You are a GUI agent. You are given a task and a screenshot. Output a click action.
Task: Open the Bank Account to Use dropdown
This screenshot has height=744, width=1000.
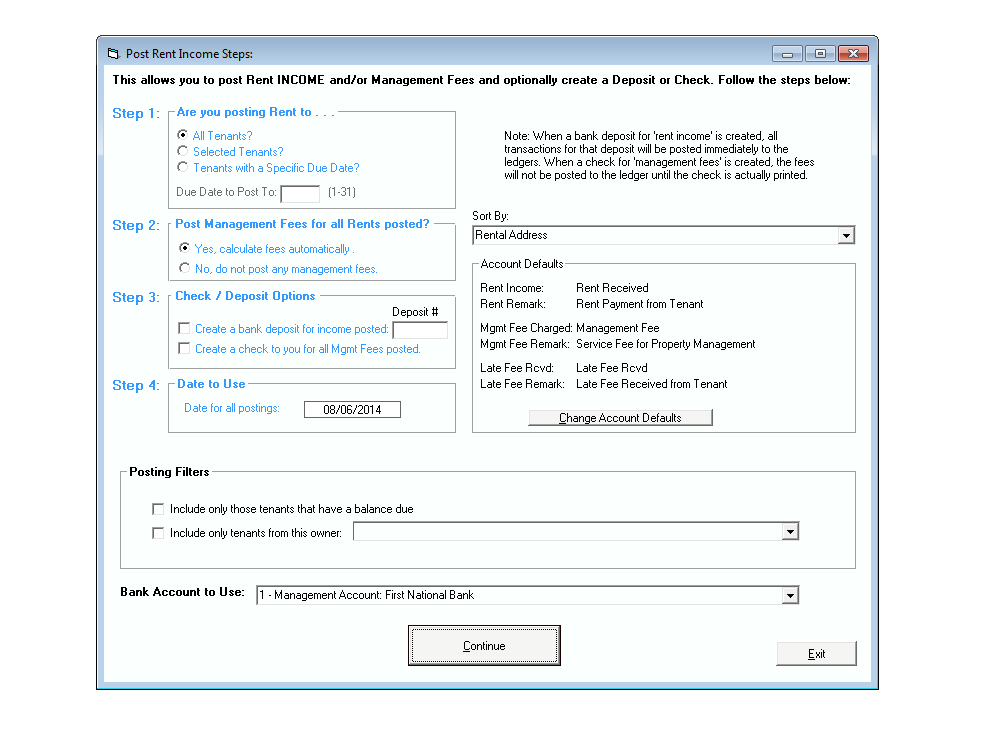coord(791,595)
